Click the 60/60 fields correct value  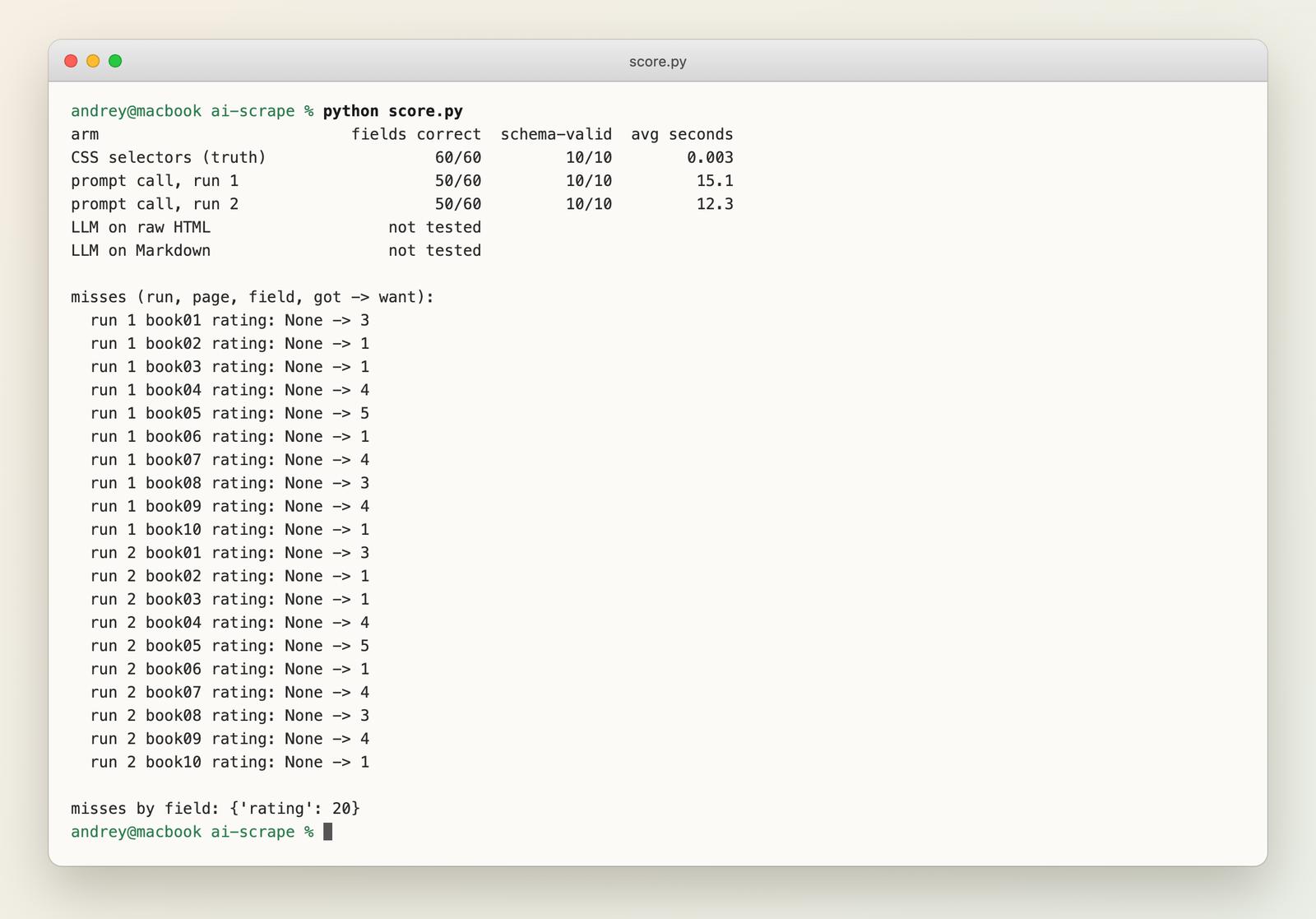point(458,157)
